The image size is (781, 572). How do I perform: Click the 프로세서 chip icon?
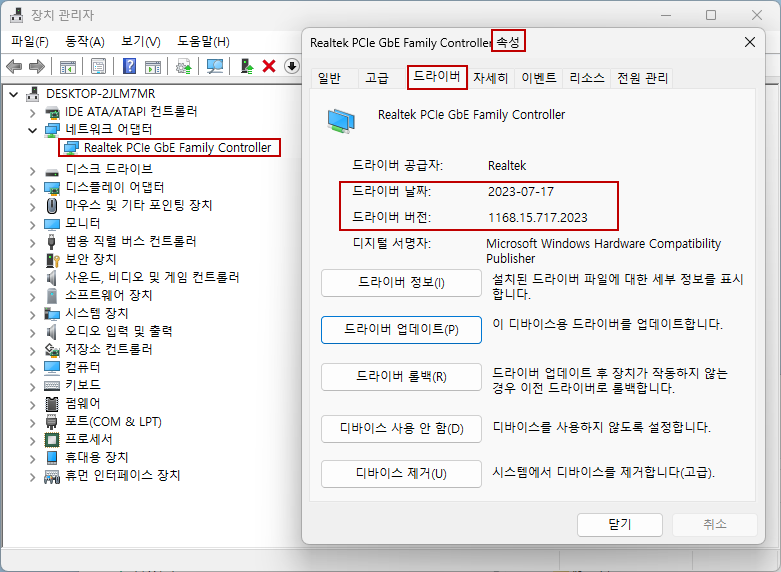click(52, 440)
